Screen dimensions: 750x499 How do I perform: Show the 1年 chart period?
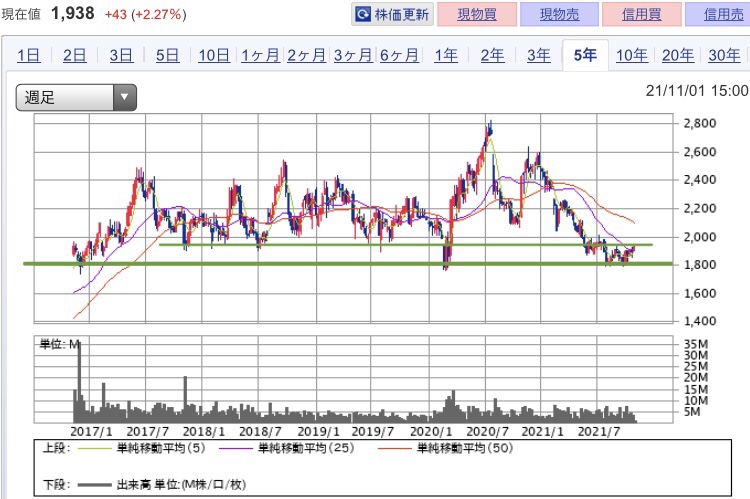[x=446, y=55]
